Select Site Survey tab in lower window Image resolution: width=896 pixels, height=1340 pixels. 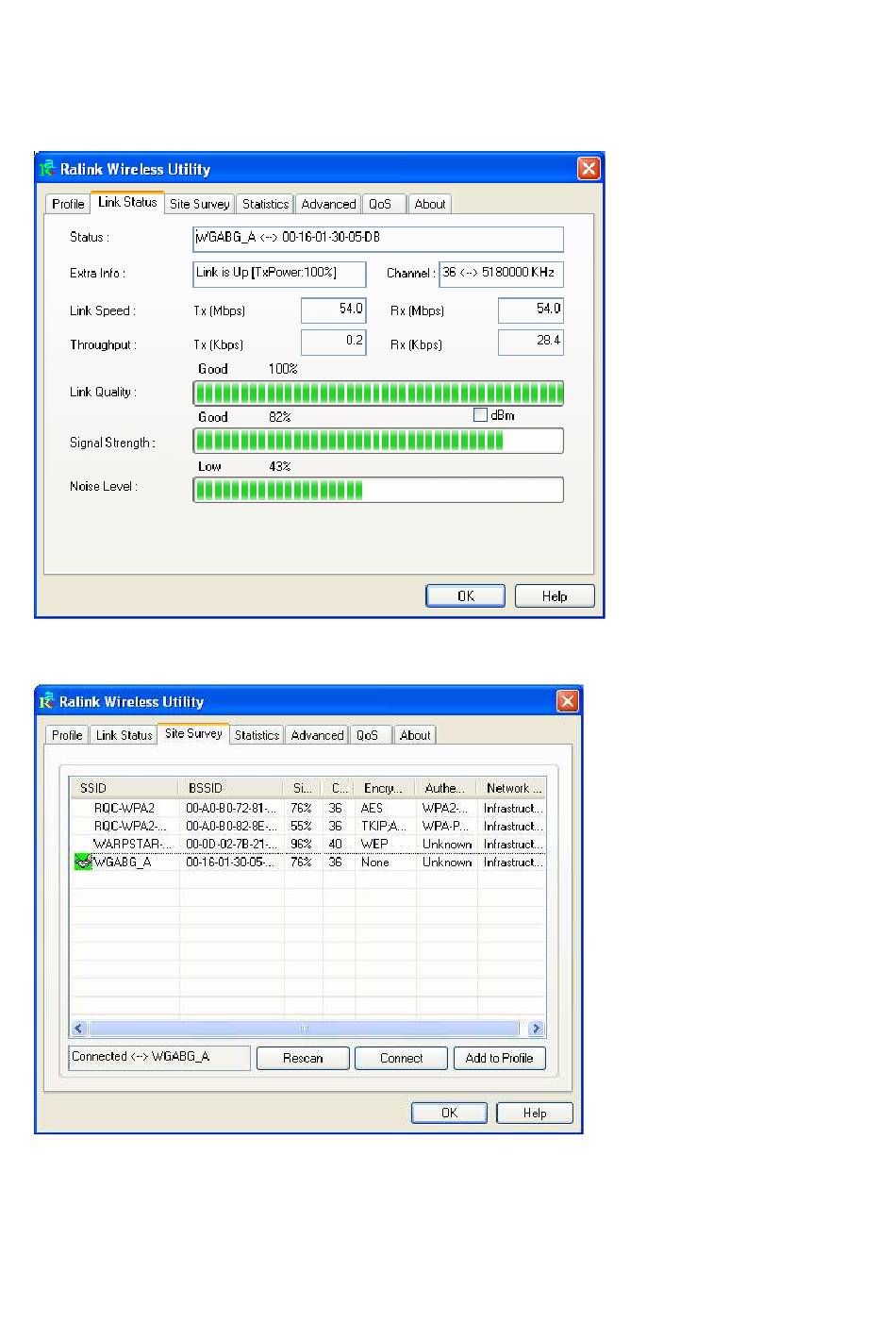(x=193, y=733)
